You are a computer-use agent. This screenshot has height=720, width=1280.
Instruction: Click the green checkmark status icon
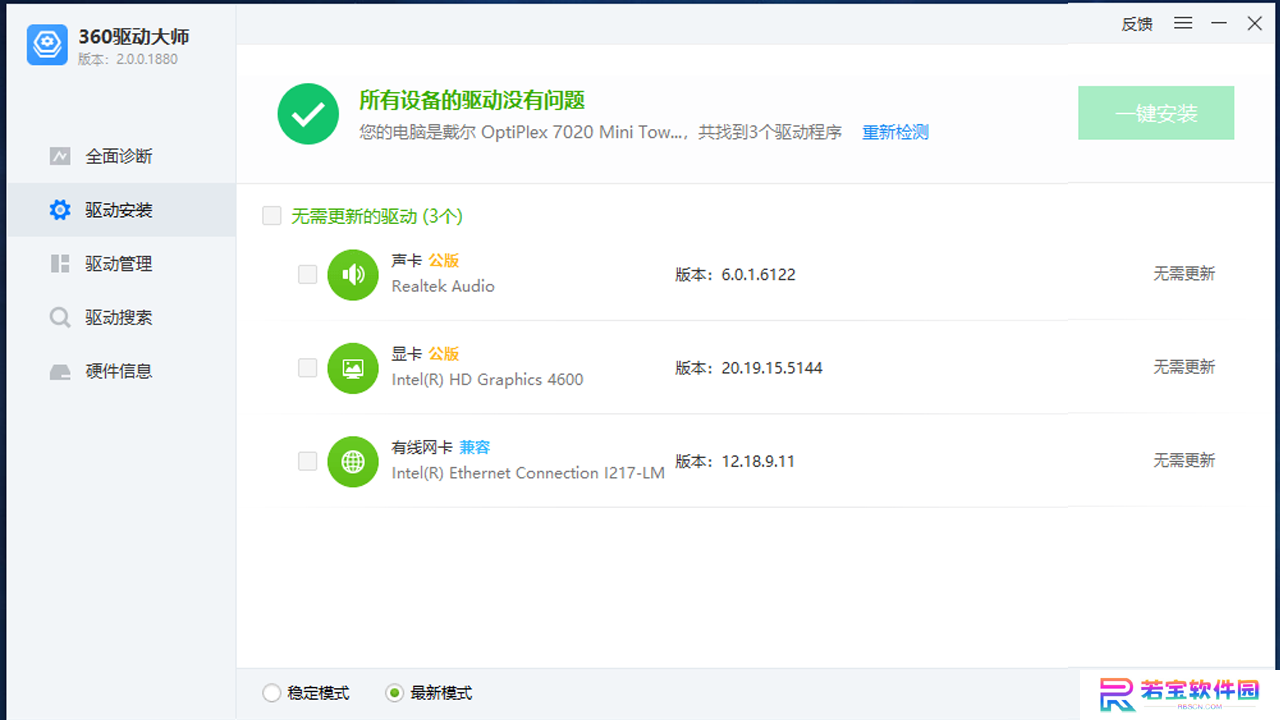click(308, 114)
